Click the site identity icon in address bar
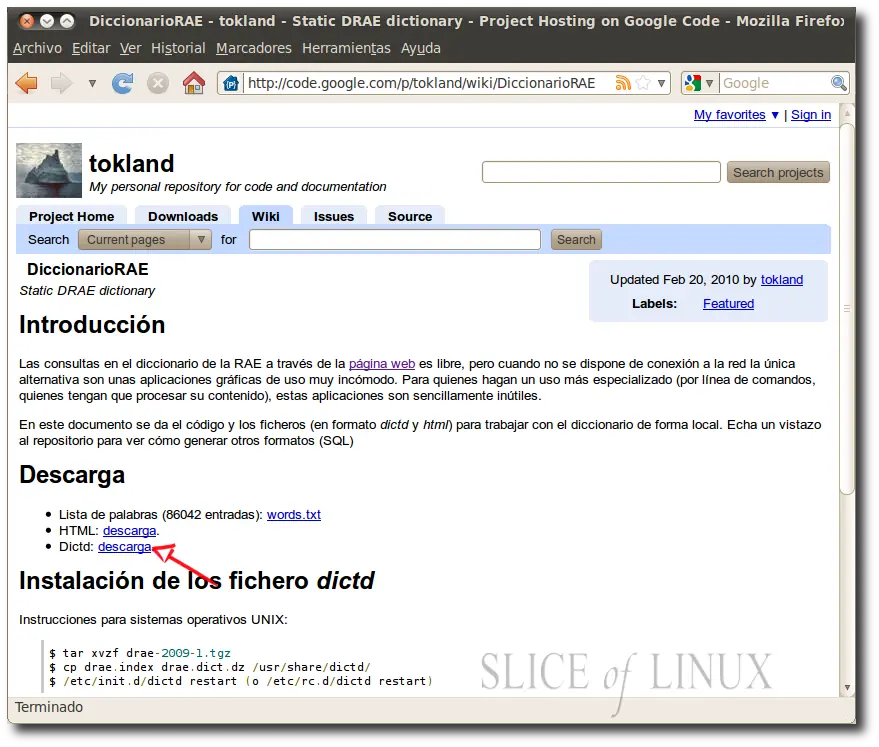Viewport: 879px width, 747px height. coord(231,83)
